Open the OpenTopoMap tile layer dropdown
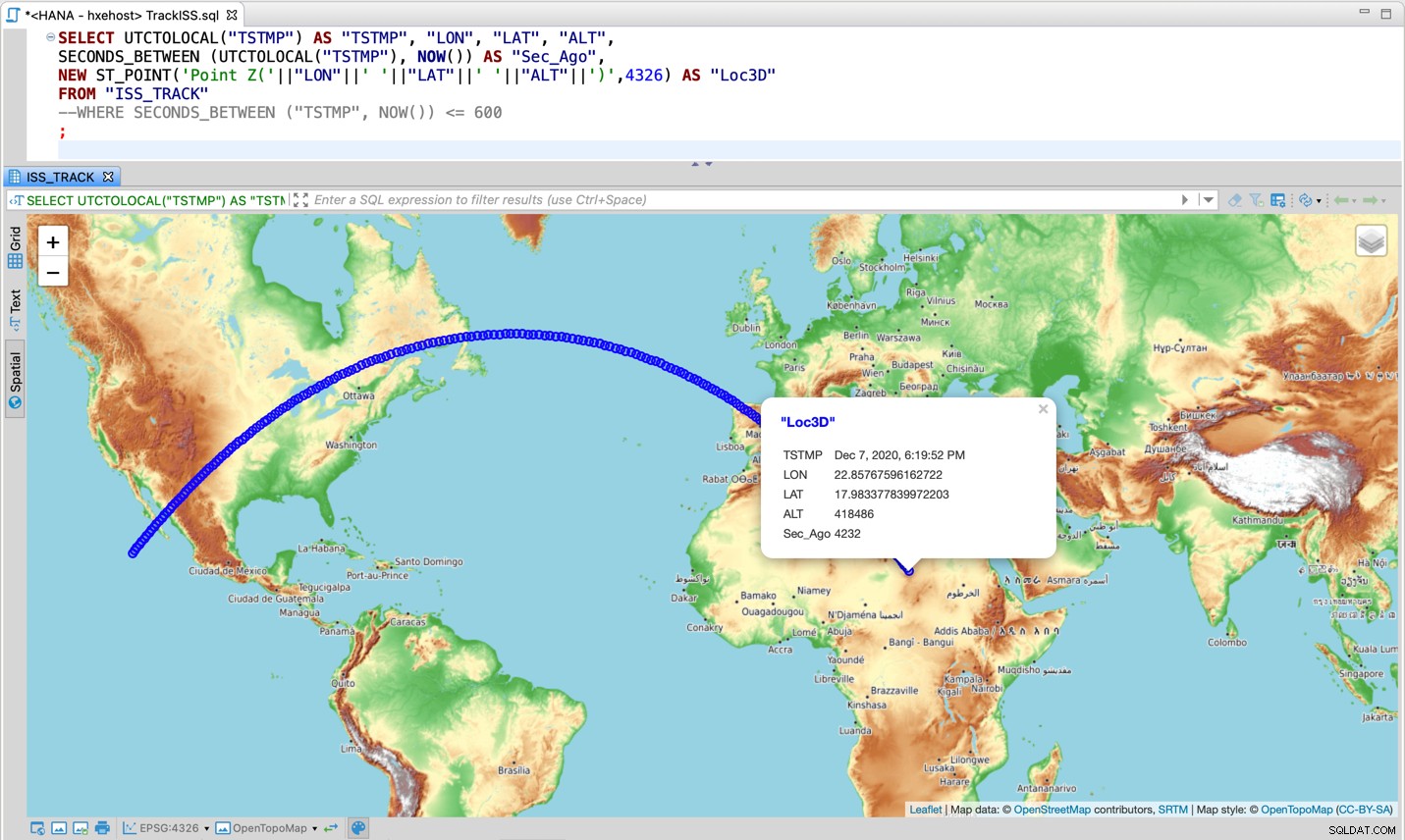This screenshot has height=840, width=1405. click(x=267, y=828)
